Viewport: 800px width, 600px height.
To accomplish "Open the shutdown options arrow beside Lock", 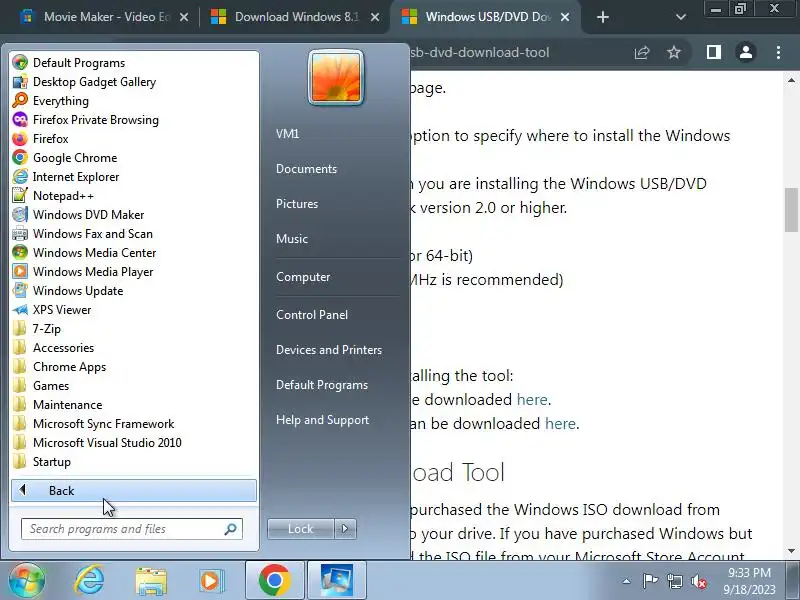I will [345, 529].
